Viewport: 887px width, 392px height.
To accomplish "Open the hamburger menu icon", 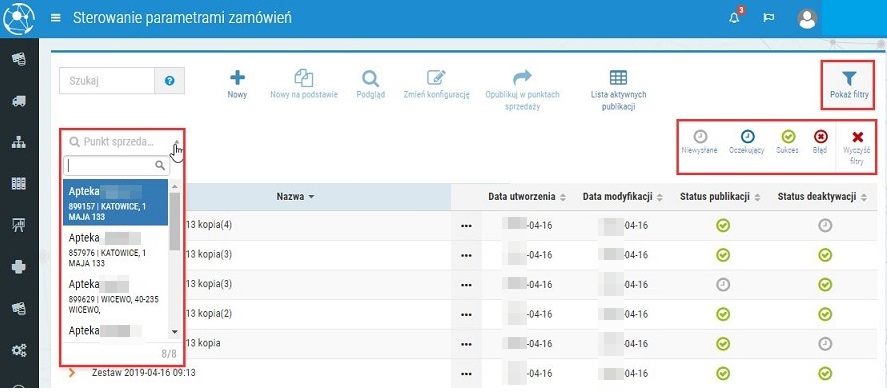I will (55, 18).
